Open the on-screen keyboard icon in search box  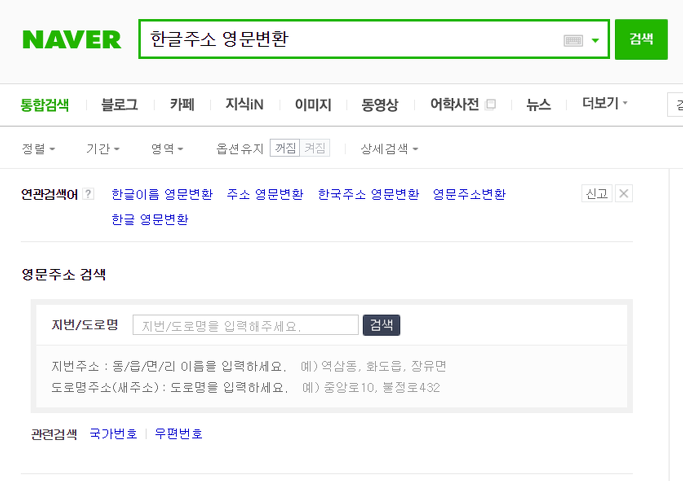(573, 41)
